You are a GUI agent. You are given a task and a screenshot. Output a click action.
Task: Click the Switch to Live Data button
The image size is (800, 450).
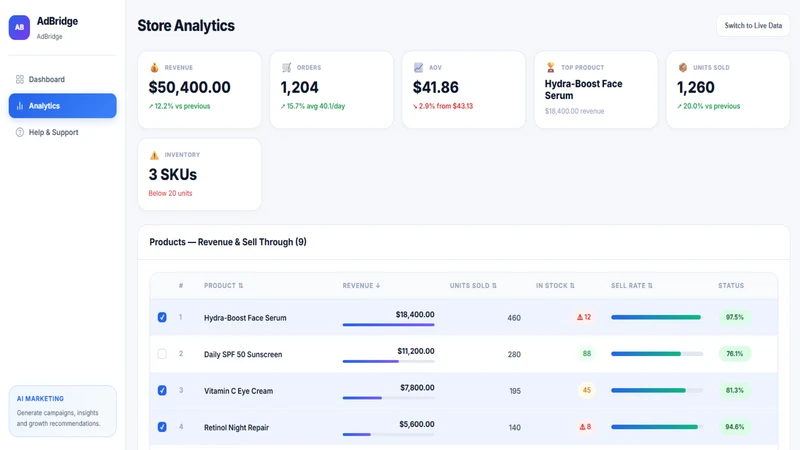pos(753,26)
